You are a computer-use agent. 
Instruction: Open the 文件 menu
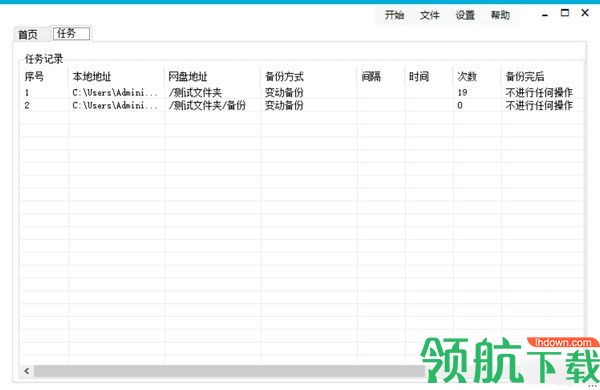click(x=430, y=15)
